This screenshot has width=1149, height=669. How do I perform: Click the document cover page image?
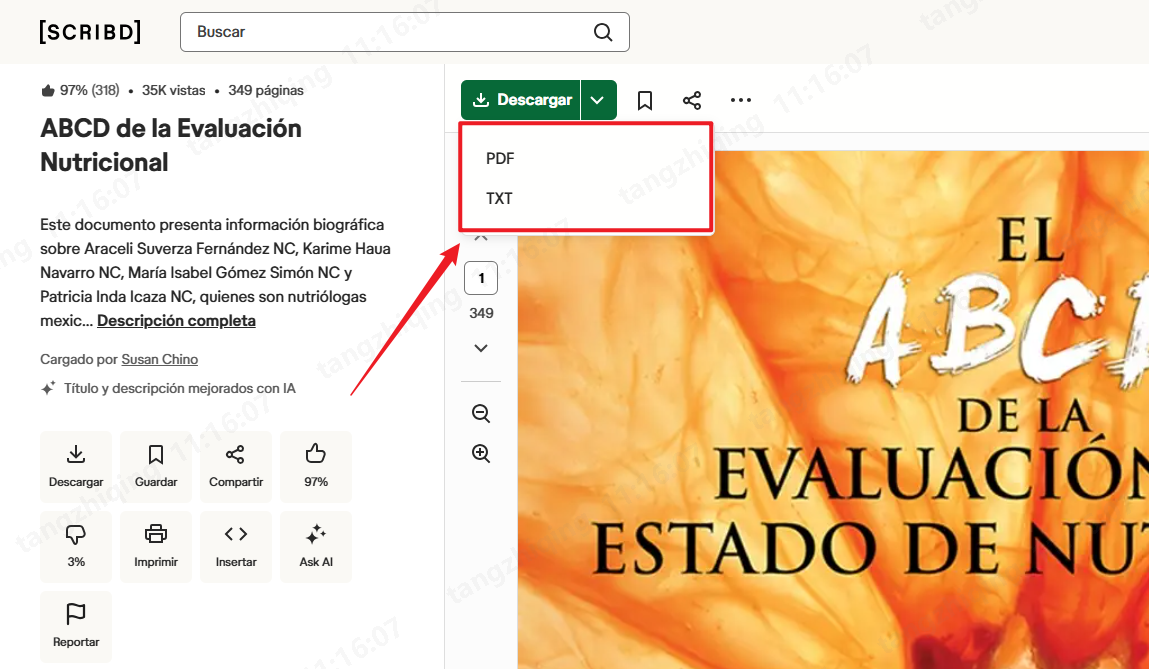pyautogui.click(x=833, y=410)
